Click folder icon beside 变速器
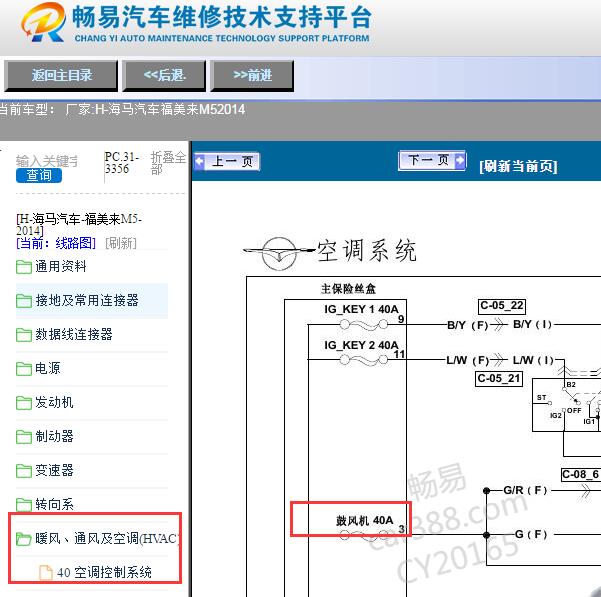This screenshot has height=597, width=601. (24, 471)
